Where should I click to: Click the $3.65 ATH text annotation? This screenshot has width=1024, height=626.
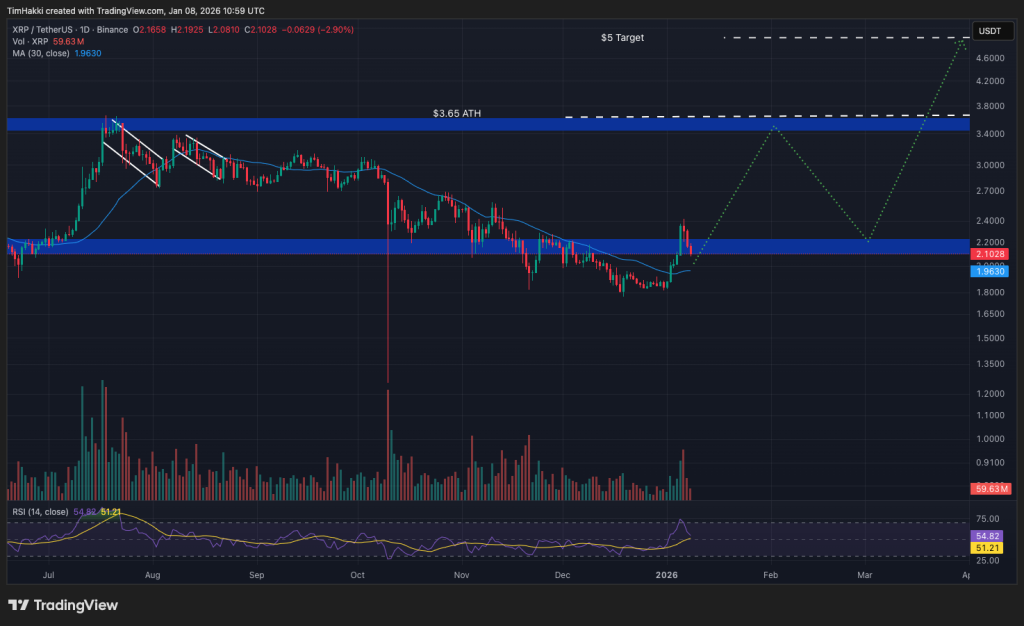pos(455,113)
